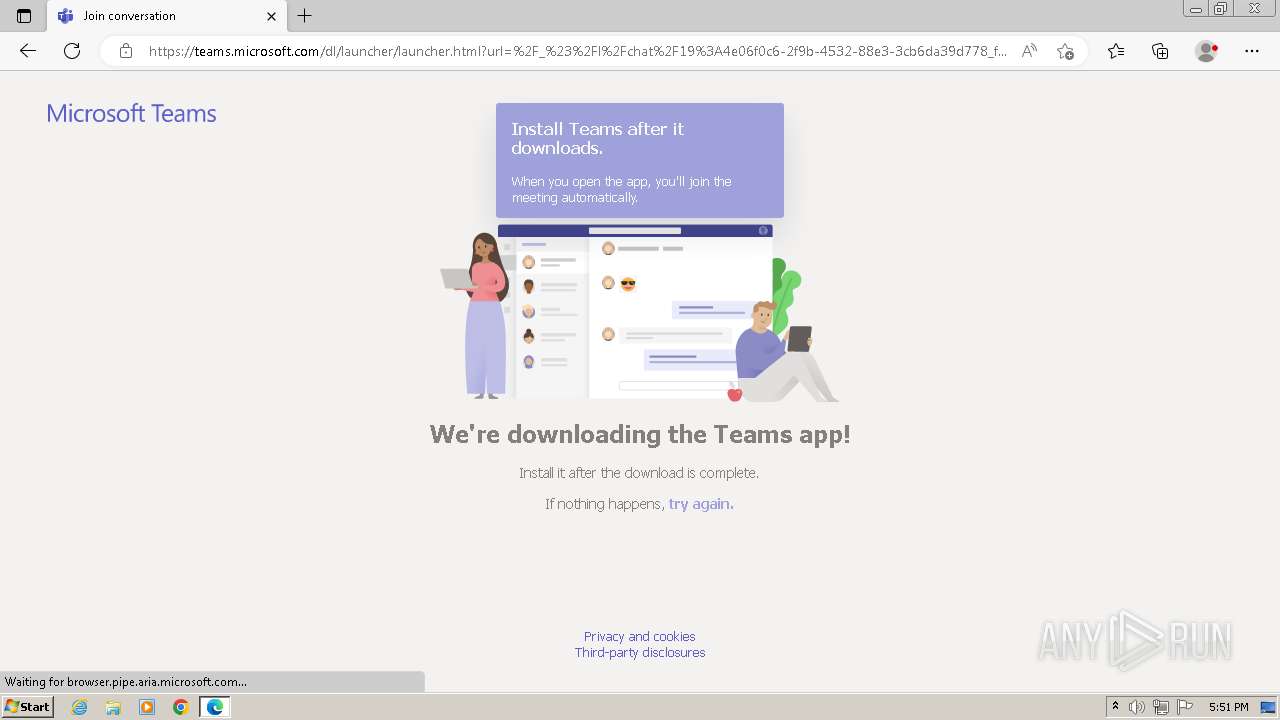Launch Google Chrome from taskbar

[181, 707]
